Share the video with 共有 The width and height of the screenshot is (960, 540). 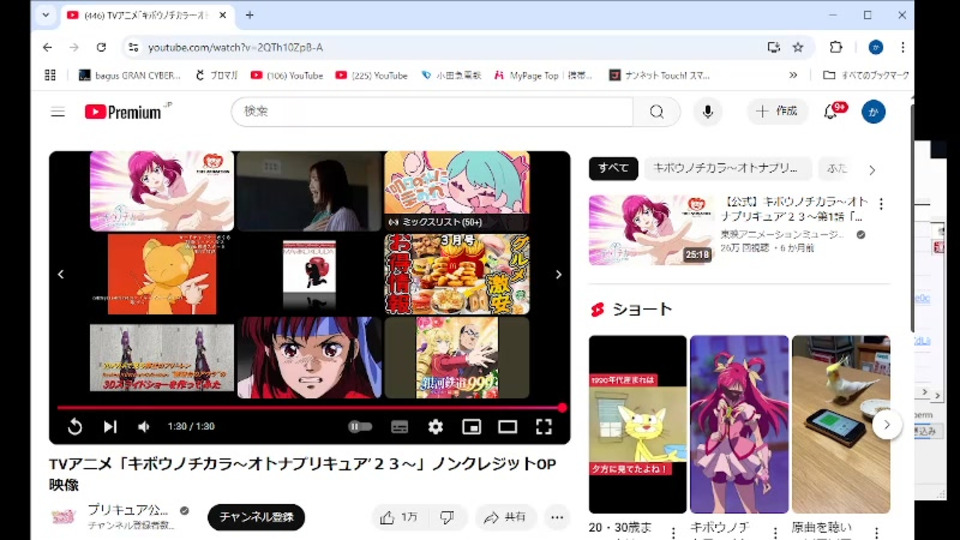coord(505,517)
